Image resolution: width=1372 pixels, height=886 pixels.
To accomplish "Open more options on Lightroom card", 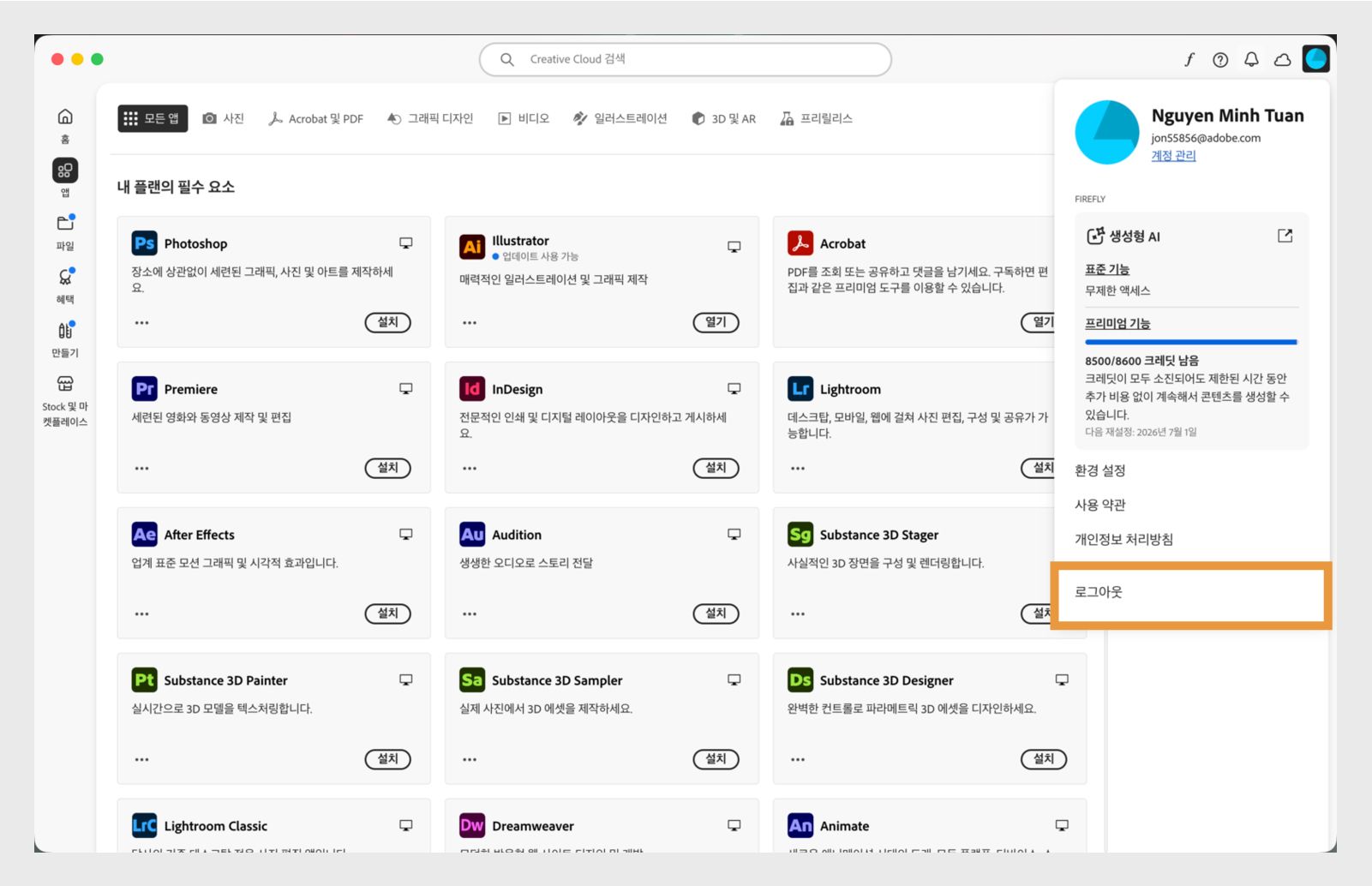I will click(798, 469).
